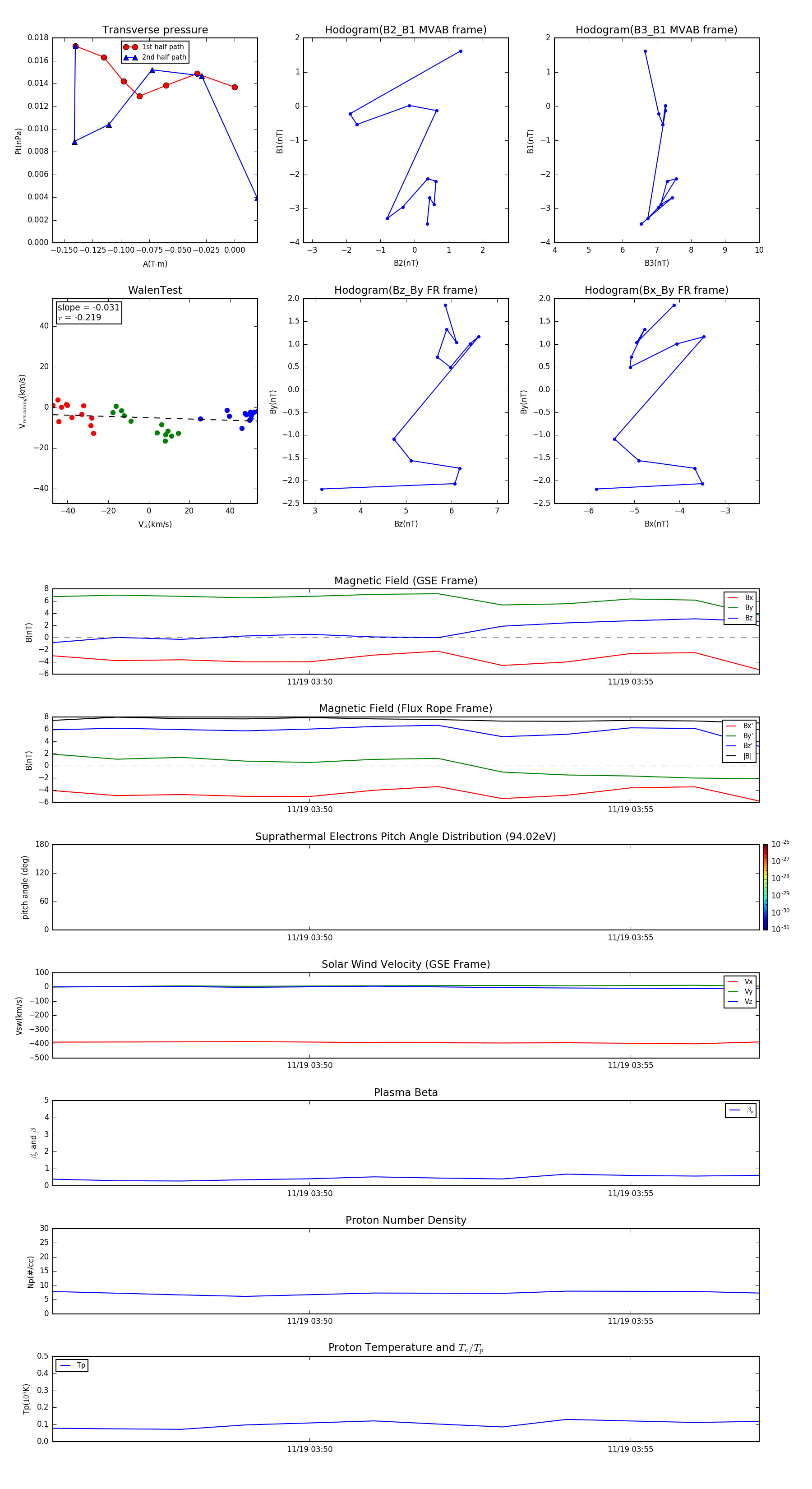The height and width of the screenshot is (1489, 812).
Task: Click the "A(T·m)" x-axis label
Action: click(x=155, y=264)
